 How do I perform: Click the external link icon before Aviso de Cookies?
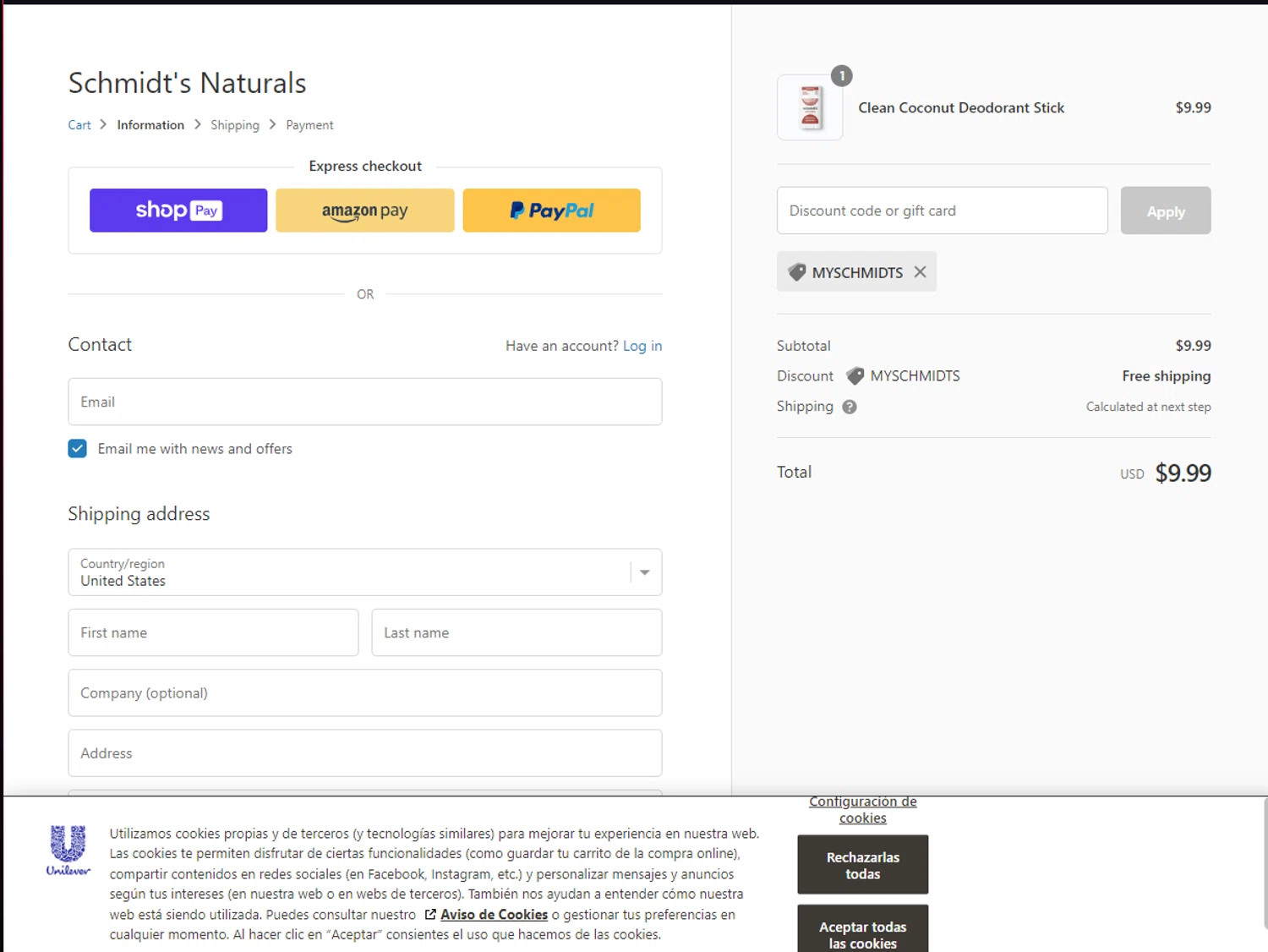430,914
